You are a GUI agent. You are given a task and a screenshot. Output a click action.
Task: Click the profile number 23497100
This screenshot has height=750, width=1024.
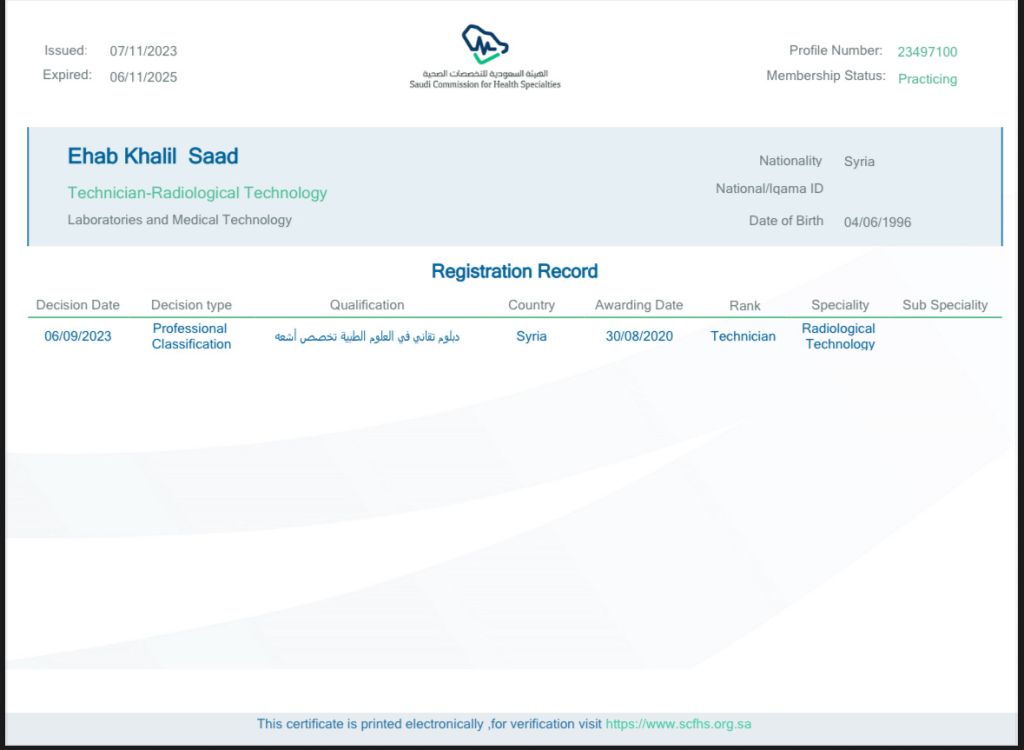click(x=927, y=52)
